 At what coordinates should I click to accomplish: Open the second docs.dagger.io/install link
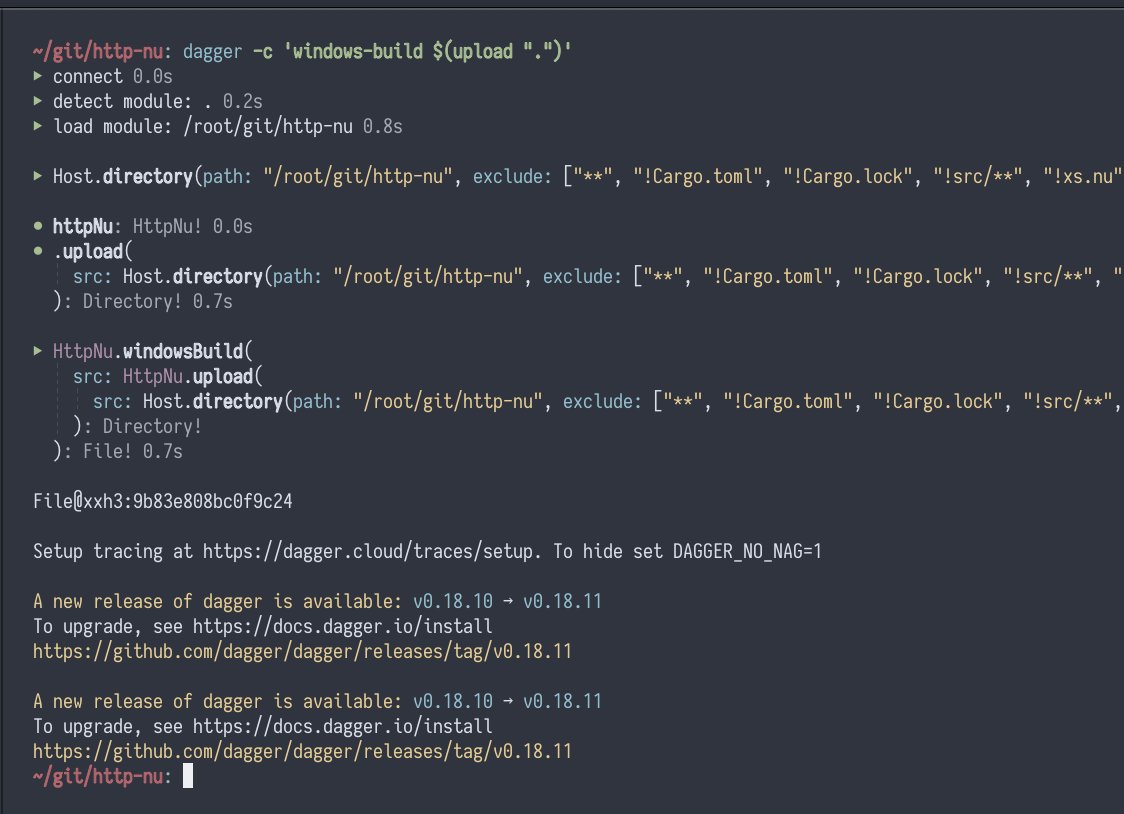343,727
